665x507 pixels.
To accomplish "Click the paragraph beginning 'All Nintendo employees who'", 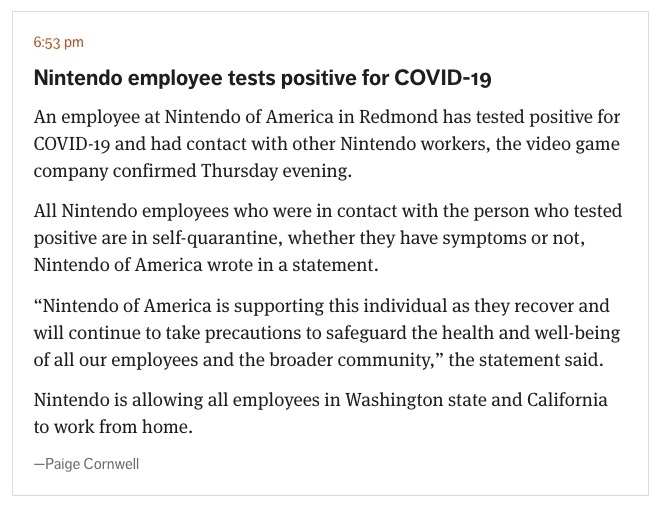I will pyautogui.click(x=328, y=238).
